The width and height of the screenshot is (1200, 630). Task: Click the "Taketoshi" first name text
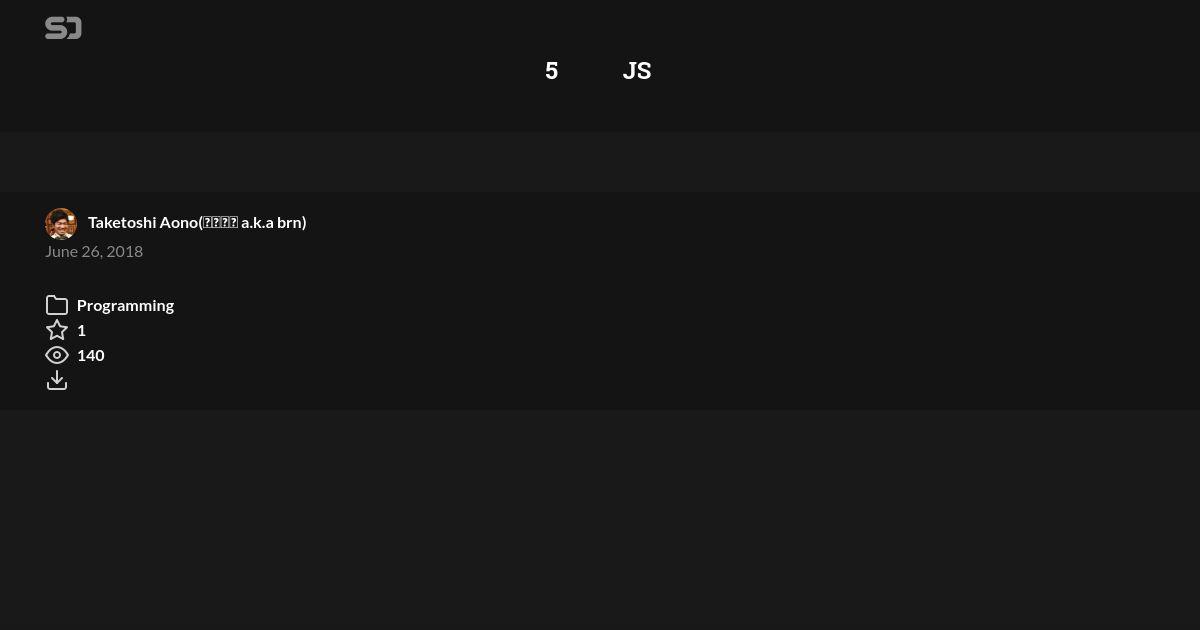122,222
